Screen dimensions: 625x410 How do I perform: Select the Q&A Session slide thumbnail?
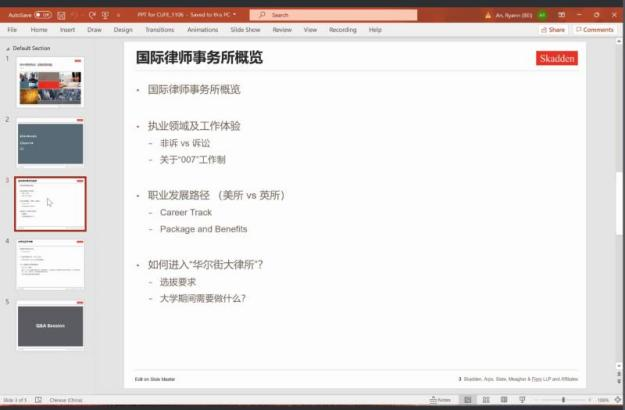[50, 326]
